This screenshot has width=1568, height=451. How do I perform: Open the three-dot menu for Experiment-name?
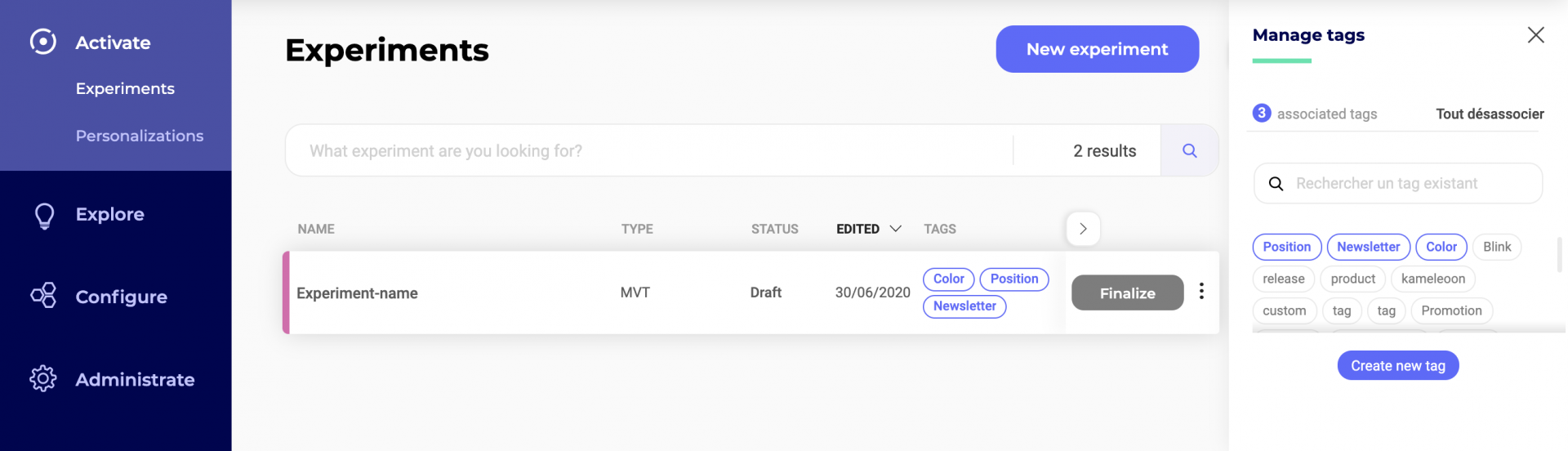click(1201, 292)
